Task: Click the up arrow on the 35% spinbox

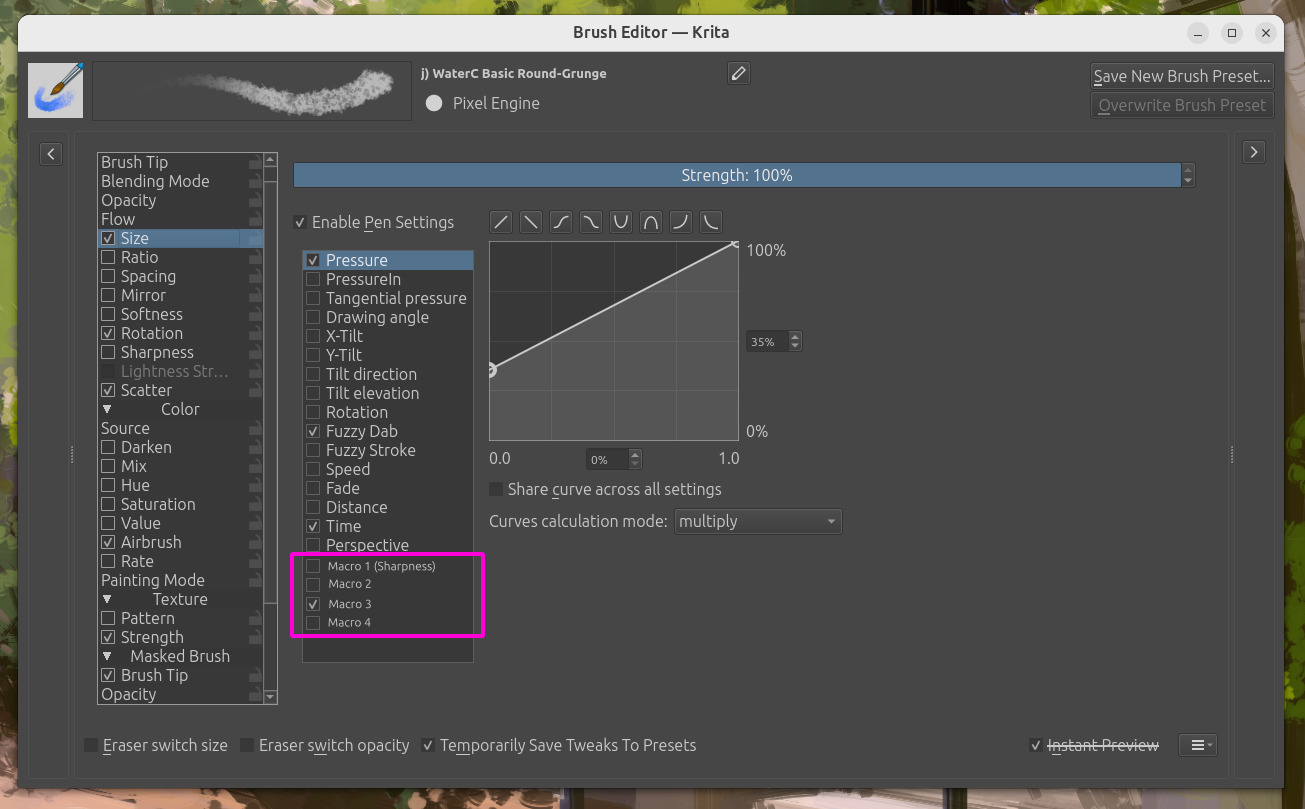Action: pos(795,337)
